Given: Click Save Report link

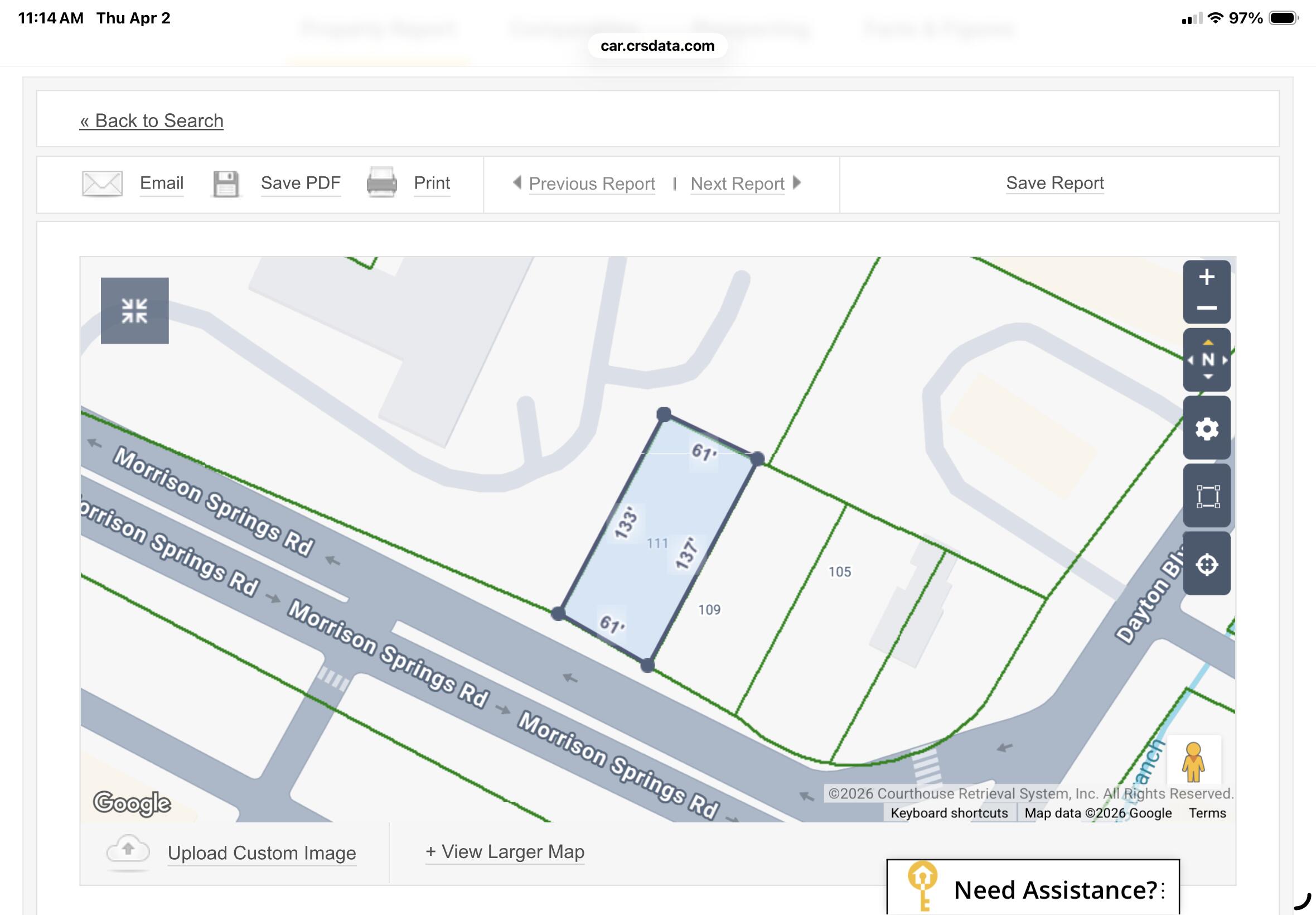Looking at the screenshot, I should click(1054, 183).
